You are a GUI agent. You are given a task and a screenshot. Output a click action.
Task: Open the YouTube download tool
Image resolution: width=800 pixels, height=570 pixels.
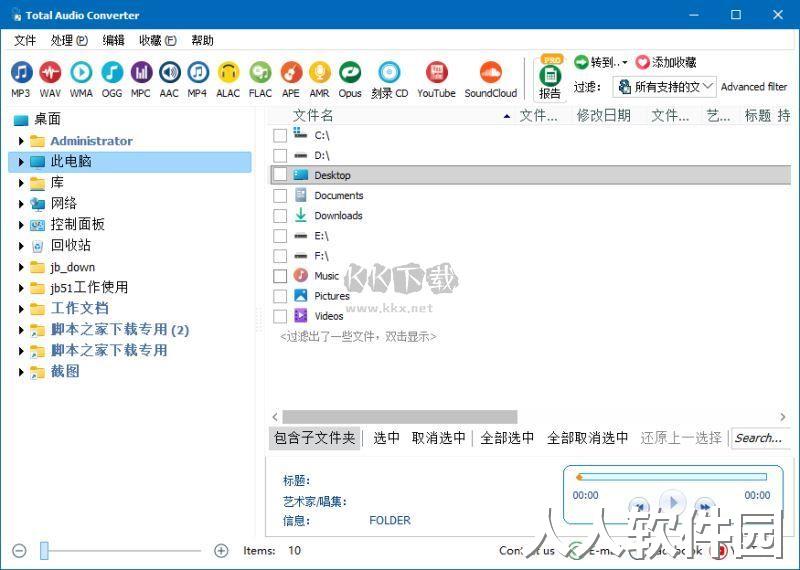pyautogui.click(x=436, y=79)
